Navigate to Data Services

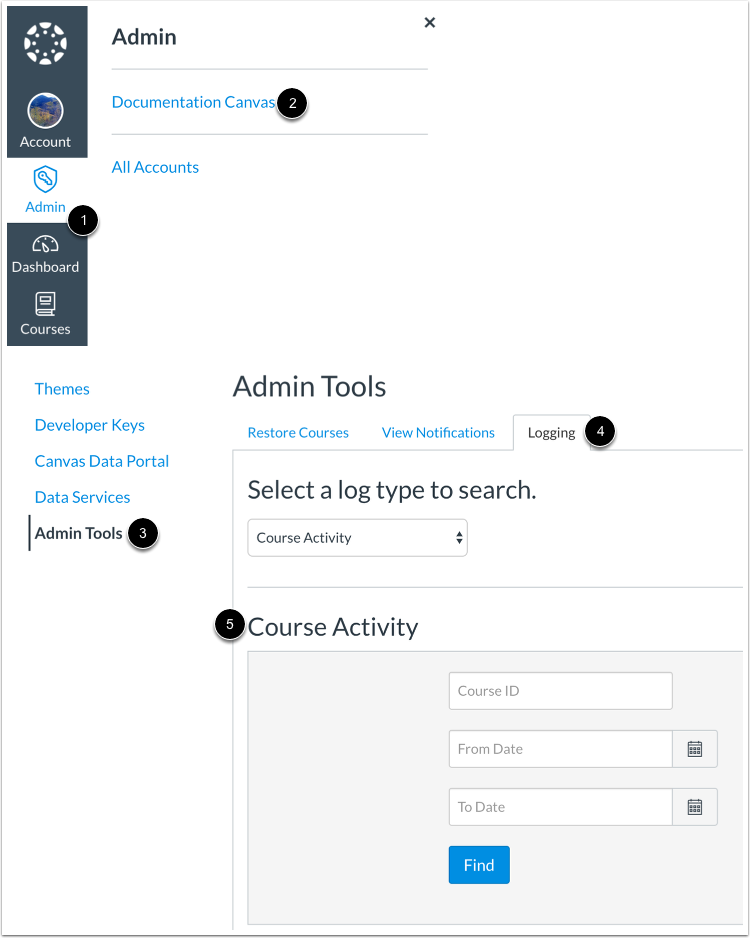83,497
